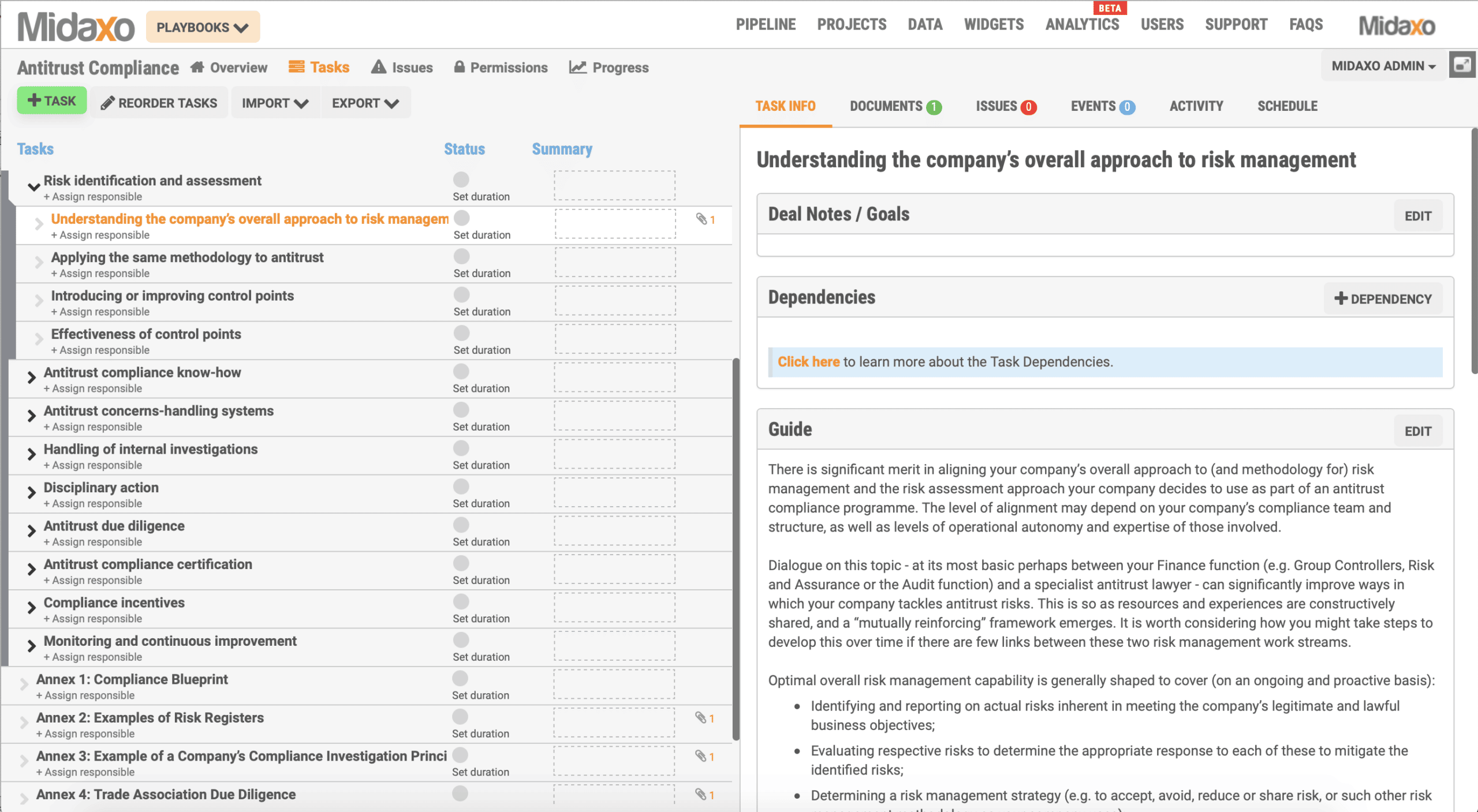The width and height of the screenshot is (1478, 812).
Task: Go to PIPELINE in top navigation
Action: pyautogui.click(x=766, y=25)
